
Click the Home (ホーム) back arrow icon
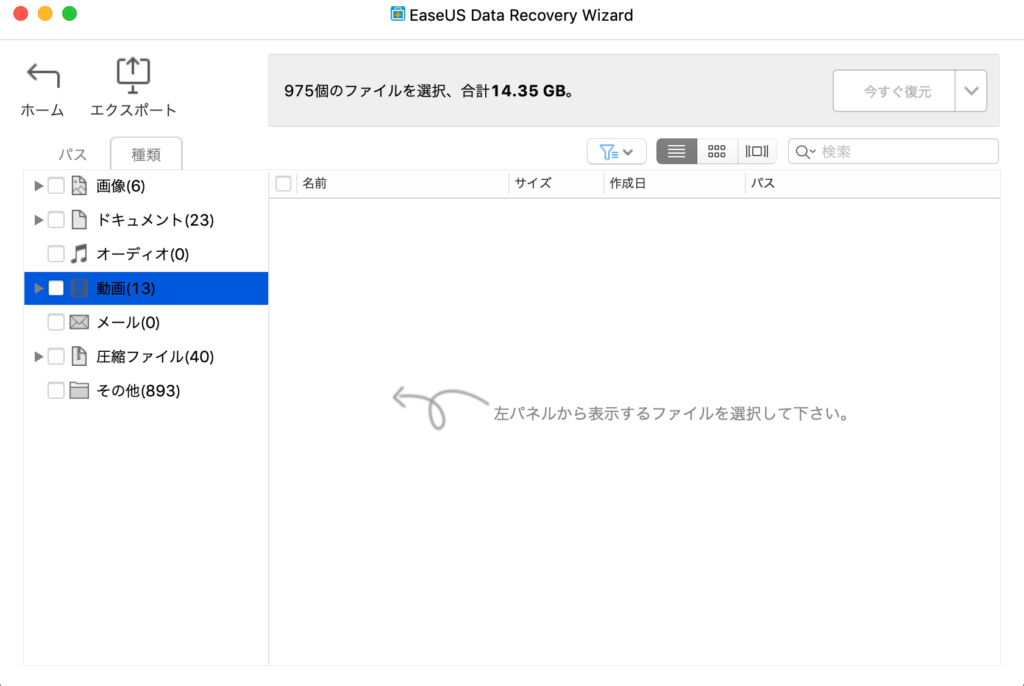pyautogui.click(x=43, y=76)
